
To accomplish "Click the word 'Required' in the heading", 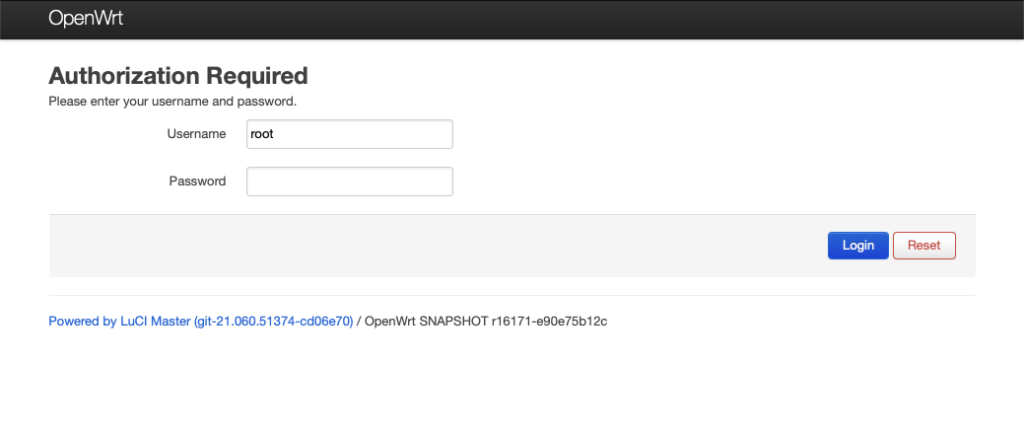I will [x=257, y=76].
